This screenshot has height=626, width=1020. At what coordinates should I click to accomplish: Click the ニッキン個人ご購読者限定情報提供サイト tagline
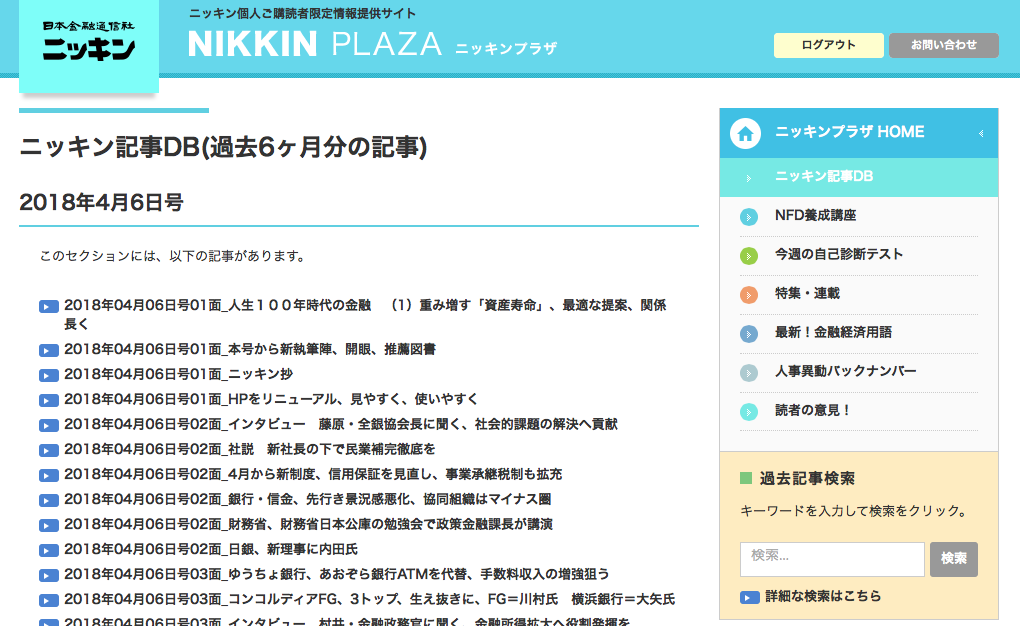pos(302,14)
